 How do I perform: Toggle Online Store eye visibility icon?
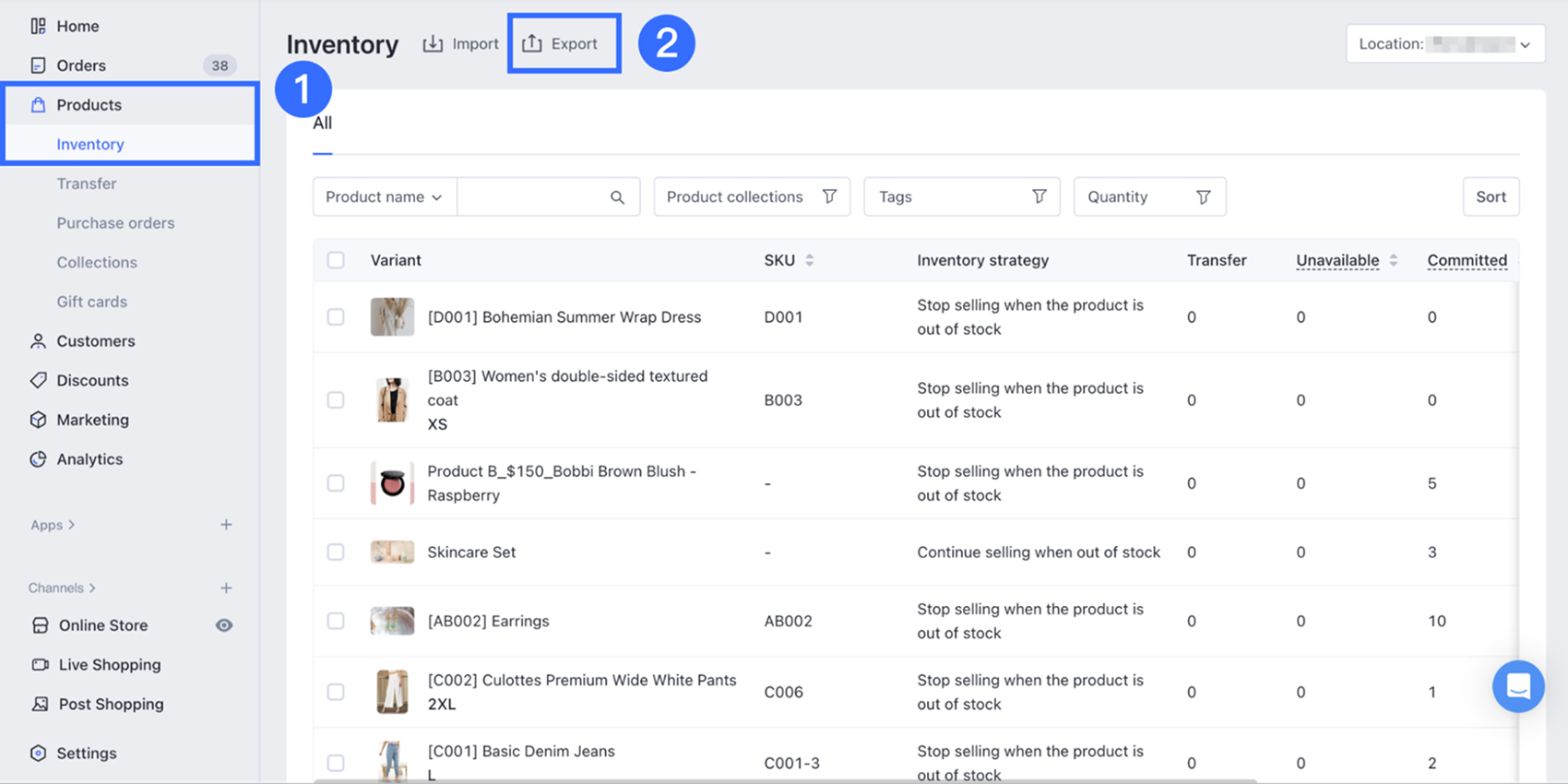click(x=224, y=625)
